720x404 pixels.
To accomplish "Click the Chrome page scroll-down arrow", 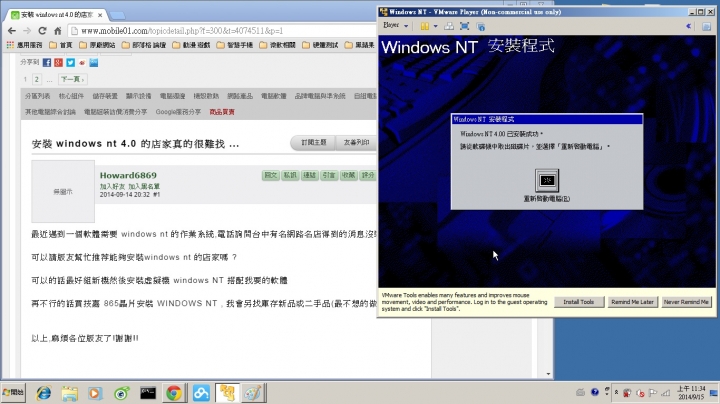I will click(x=548, y=374).
